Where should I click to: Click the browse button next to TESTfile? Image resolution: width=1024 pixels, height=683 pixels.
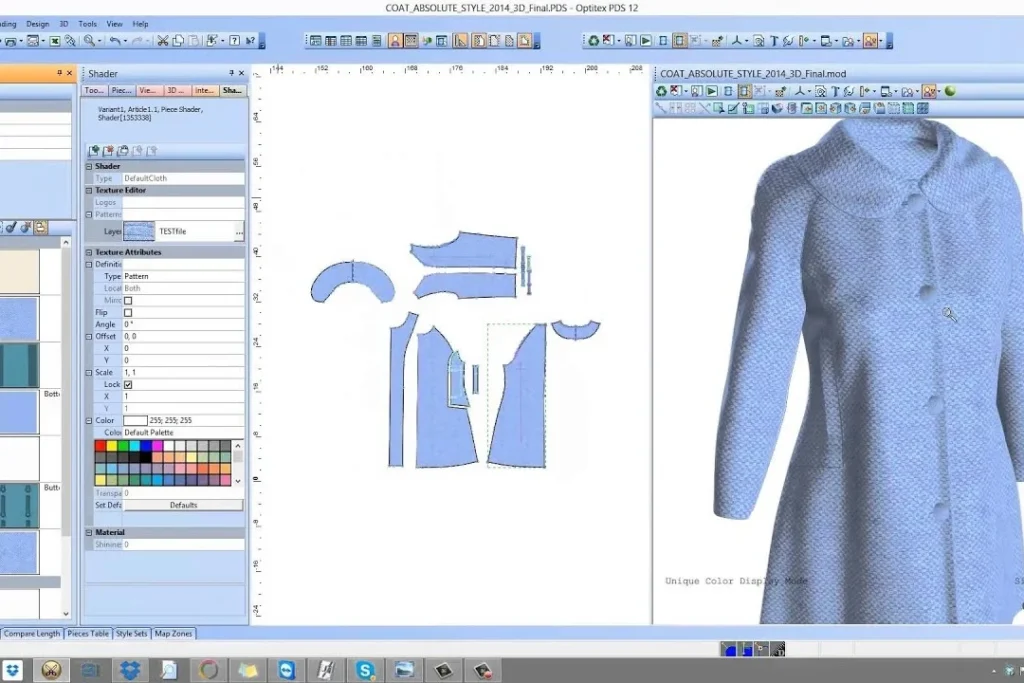(238, 231)
